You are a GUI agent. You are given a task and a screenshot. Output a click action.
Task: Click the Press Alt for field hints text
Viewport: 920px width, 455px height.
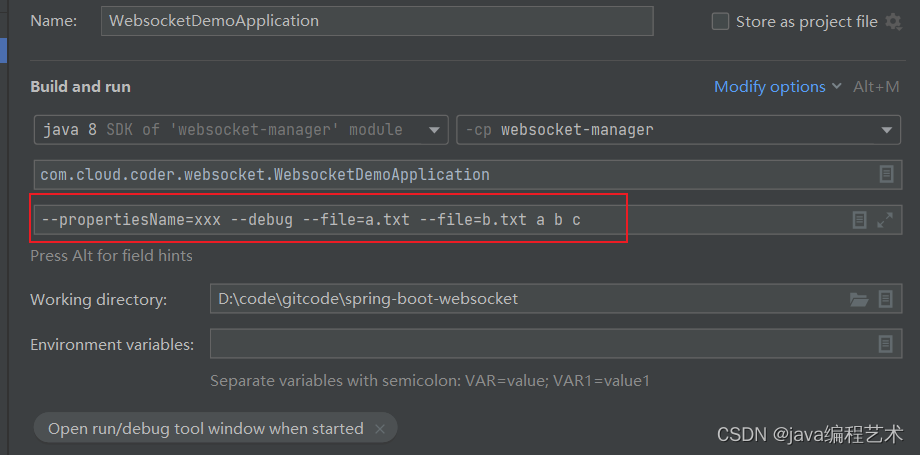[111, 256]
